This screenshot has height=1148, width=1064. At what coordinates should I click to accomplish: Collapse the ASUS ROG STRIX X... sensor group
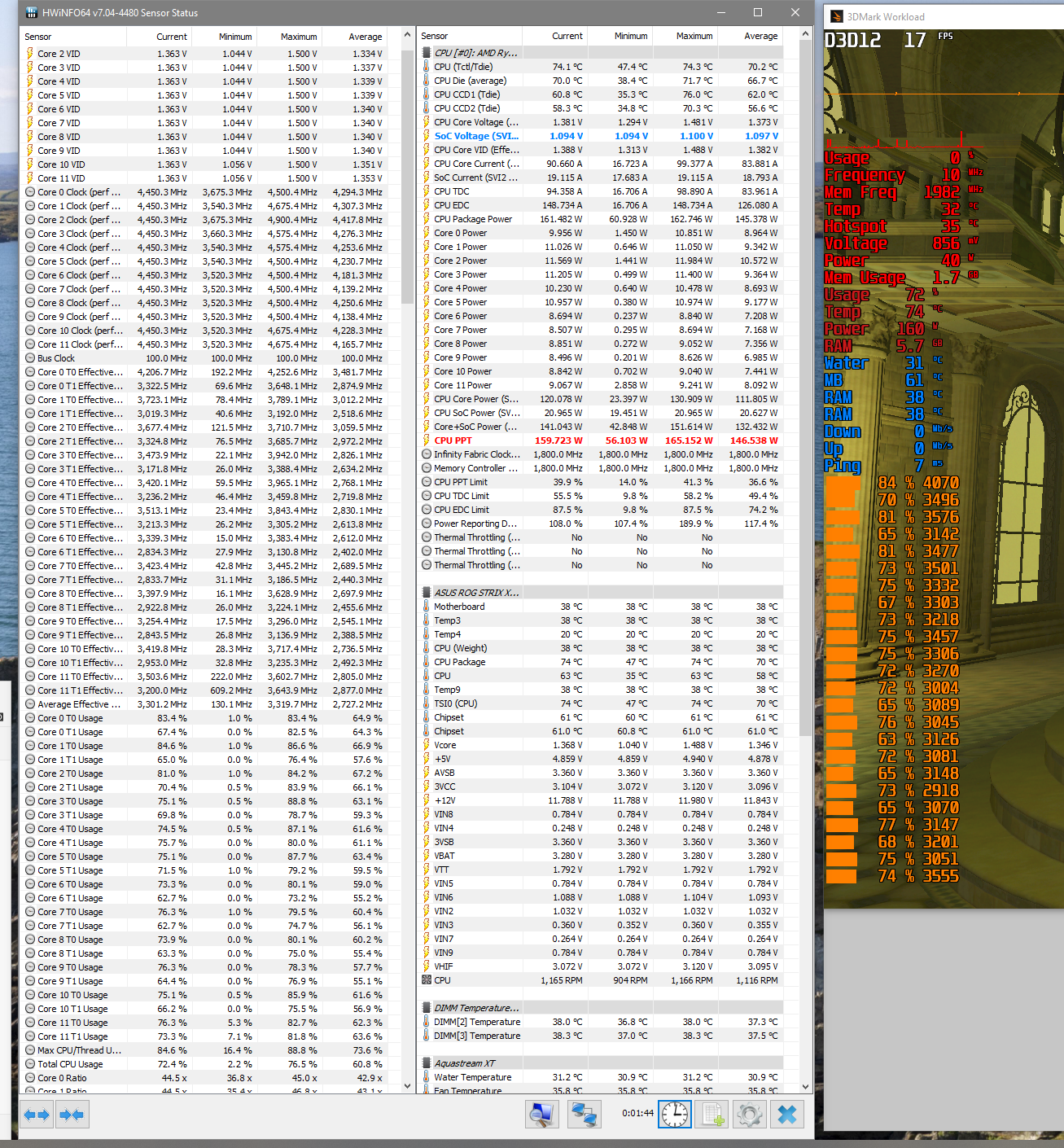(x=427, y=593)
